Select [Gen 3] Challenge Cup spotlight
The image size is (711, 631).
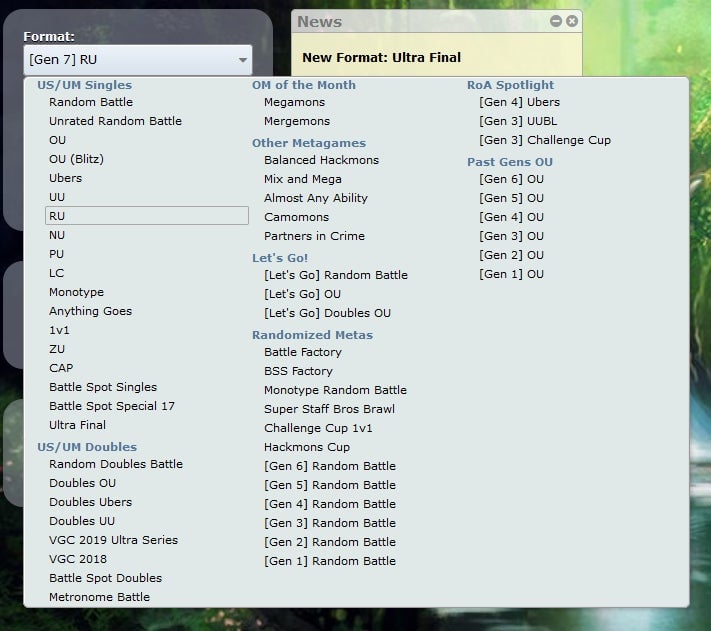(x=545, y=140)
